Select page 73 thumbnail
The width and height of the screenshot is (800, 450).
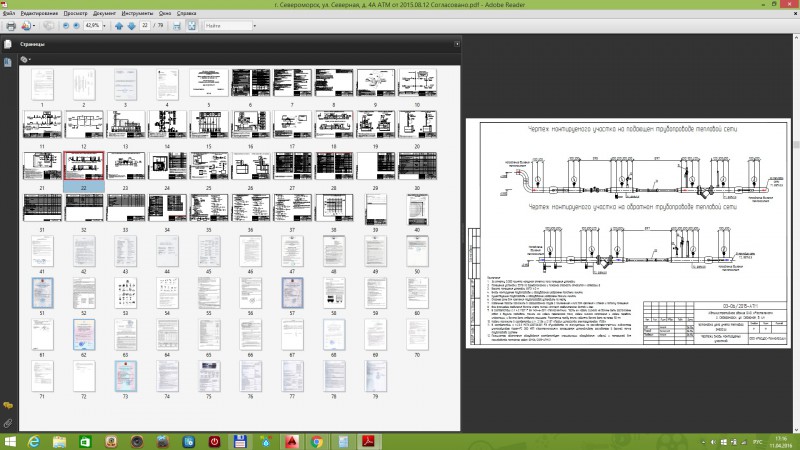(126, 376)
